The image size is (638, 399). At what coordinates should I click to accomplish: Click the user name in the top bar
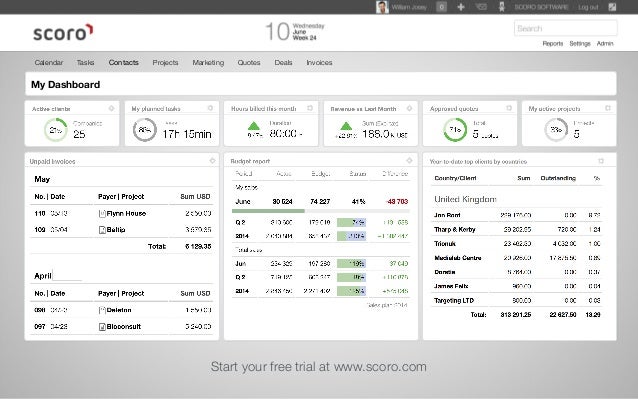(x=409, y=7)
